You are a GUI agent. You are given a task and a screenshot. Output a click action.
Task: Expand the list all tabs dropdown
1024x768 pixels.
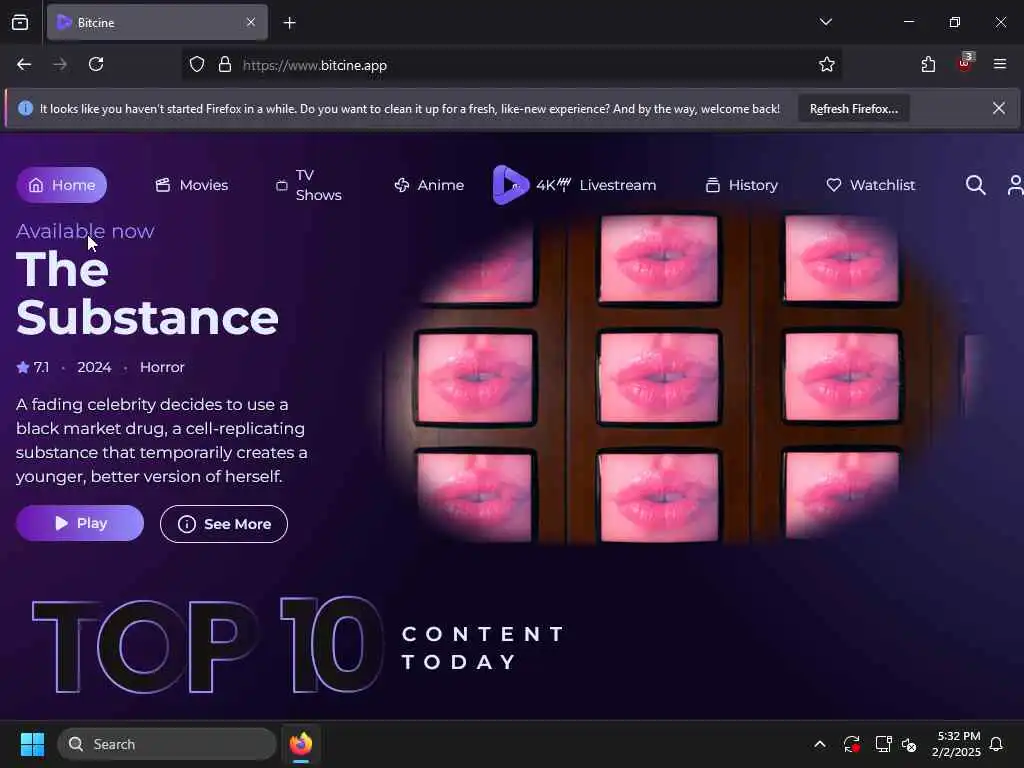825,22
